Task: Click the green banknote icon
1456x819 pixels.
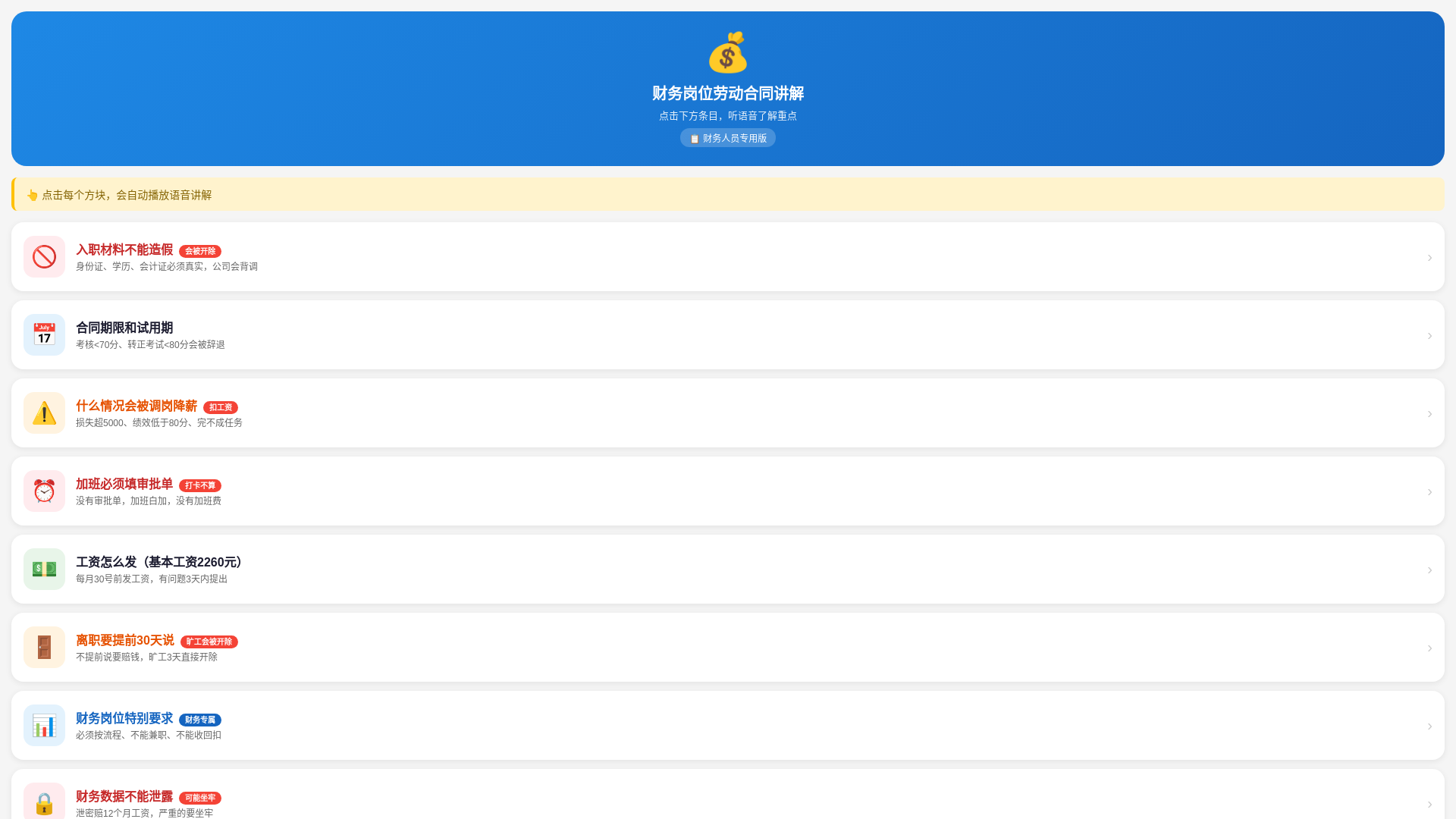Action: coord(44,570)
